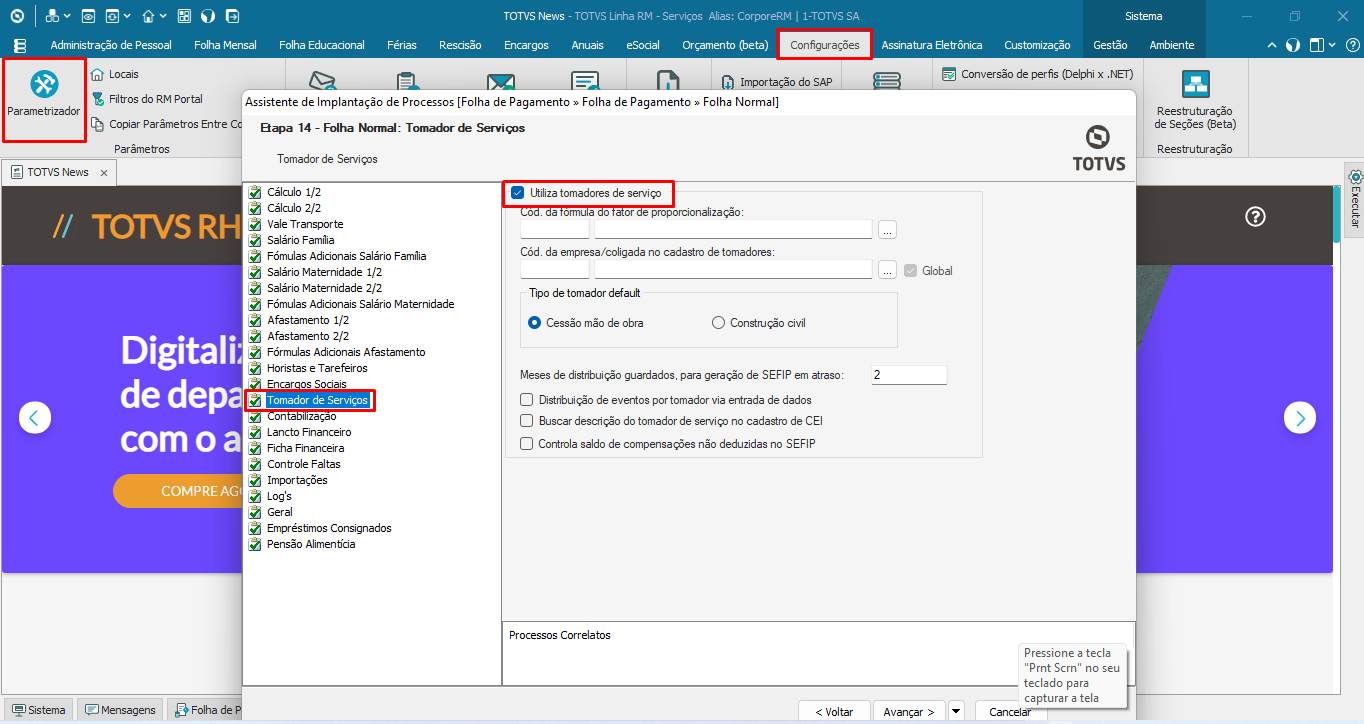The image size is (1364, 724).
Task: Browse fórmula do fator de proporcionalização lookup
Action: pos(887,230)
